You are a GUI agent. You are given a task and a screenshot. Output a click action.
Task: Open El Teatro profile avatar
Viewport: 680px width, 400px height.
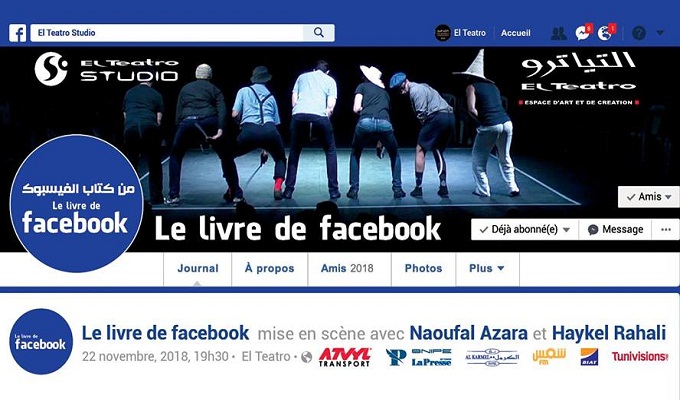click(x=443, y=33)
